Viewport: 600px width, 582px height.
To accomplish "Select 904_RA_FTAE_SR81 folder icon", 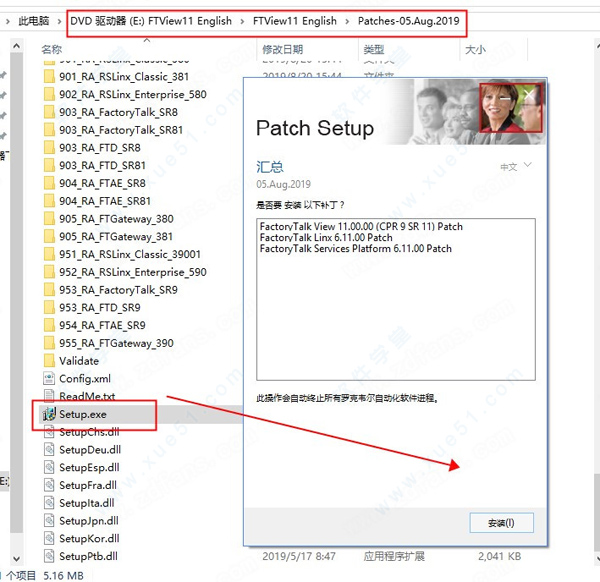I will point(49,201).
